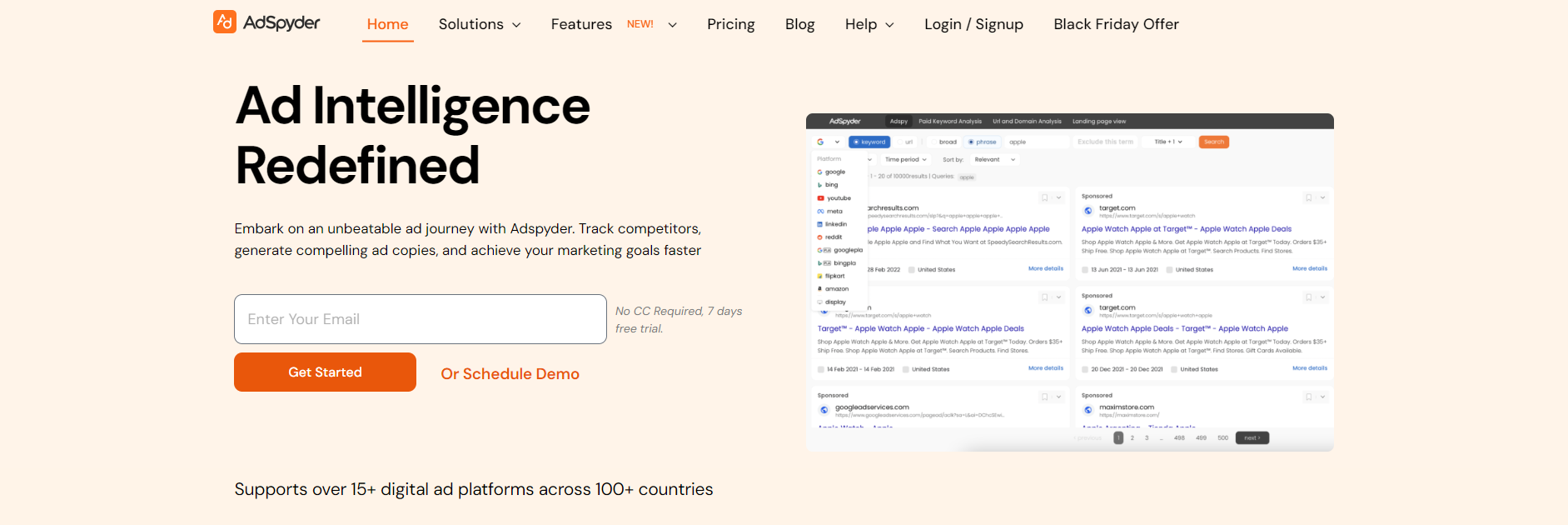Click the search field containing 'apple'

(1037, 142)
